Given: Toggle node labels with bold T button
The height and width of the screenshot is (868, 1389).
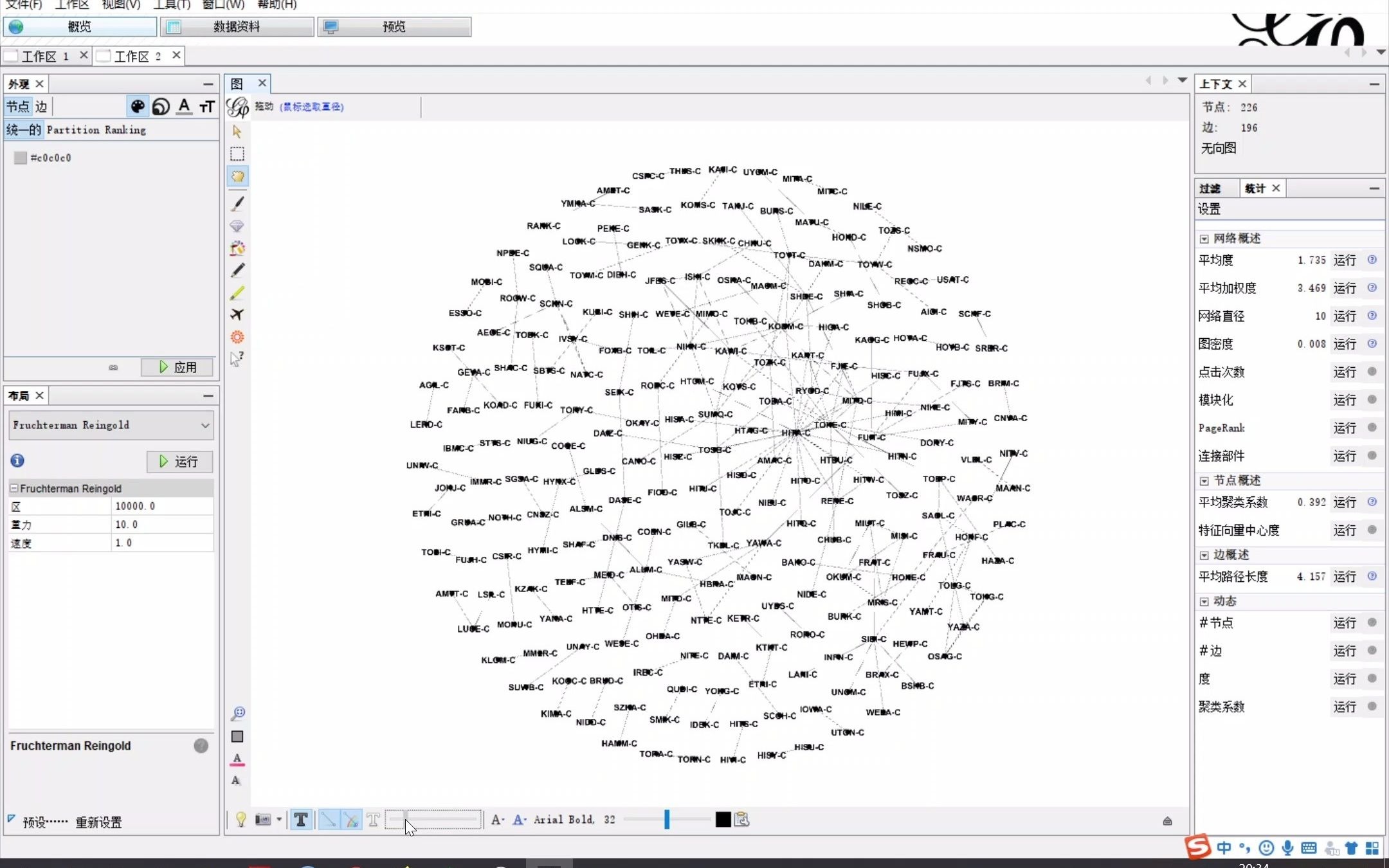Looking at the screenshot, I should pos(300,819).
